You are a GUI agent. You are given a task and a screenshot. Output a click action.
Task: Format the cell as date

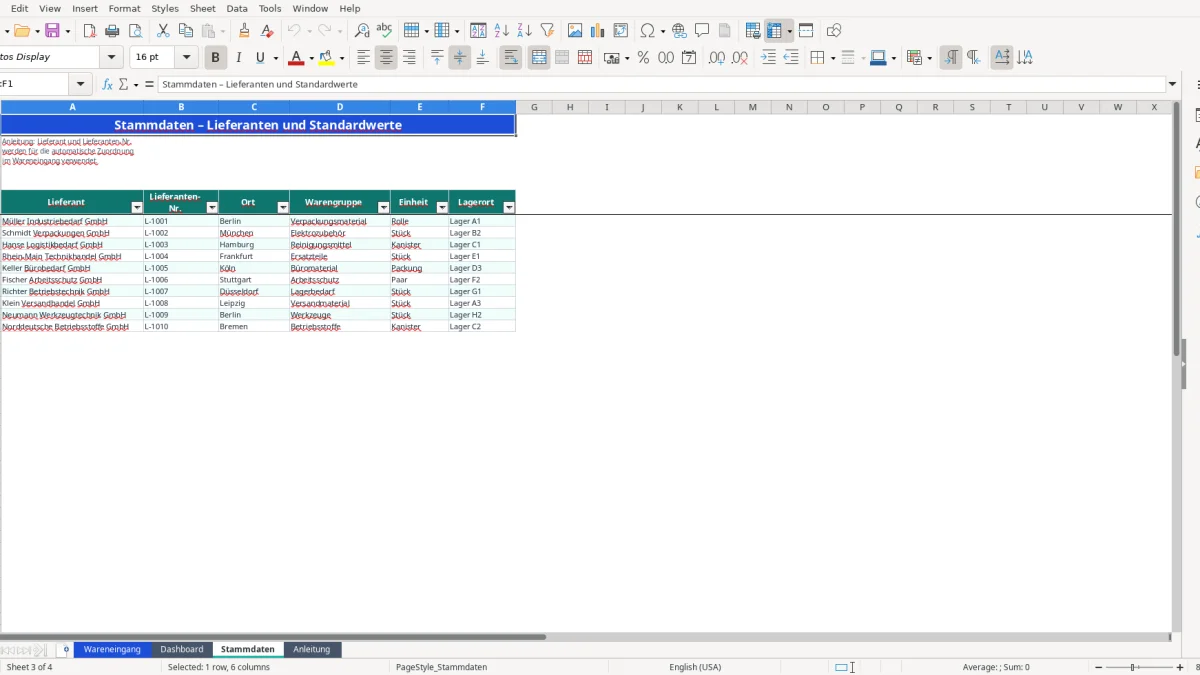coord(689,58)
